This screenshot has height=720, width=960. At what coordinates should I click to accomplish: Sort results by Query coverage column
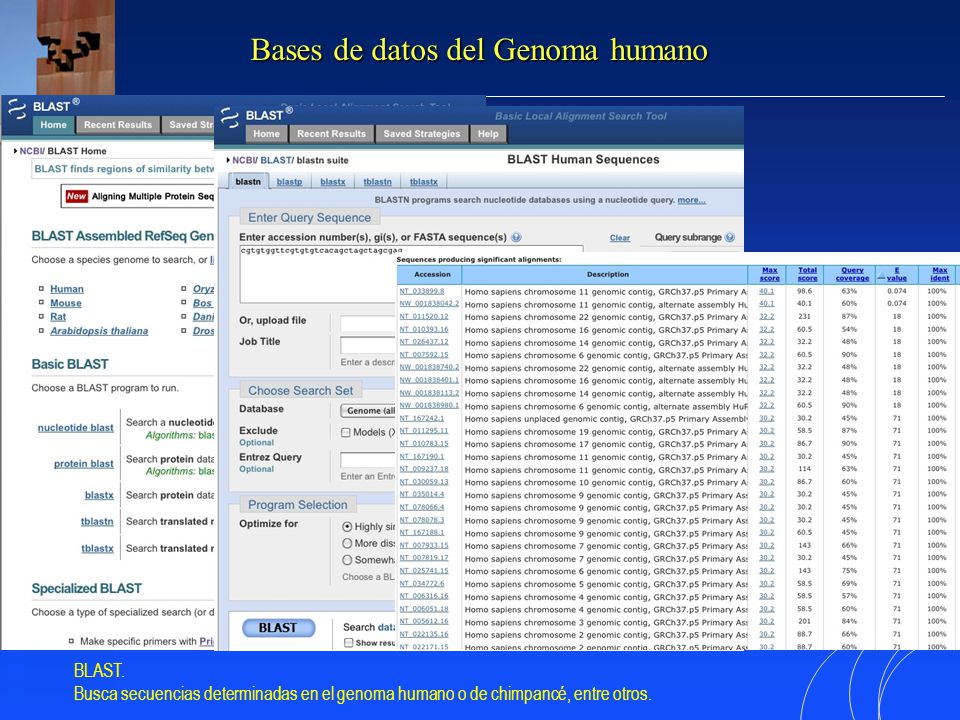[852, 274]
